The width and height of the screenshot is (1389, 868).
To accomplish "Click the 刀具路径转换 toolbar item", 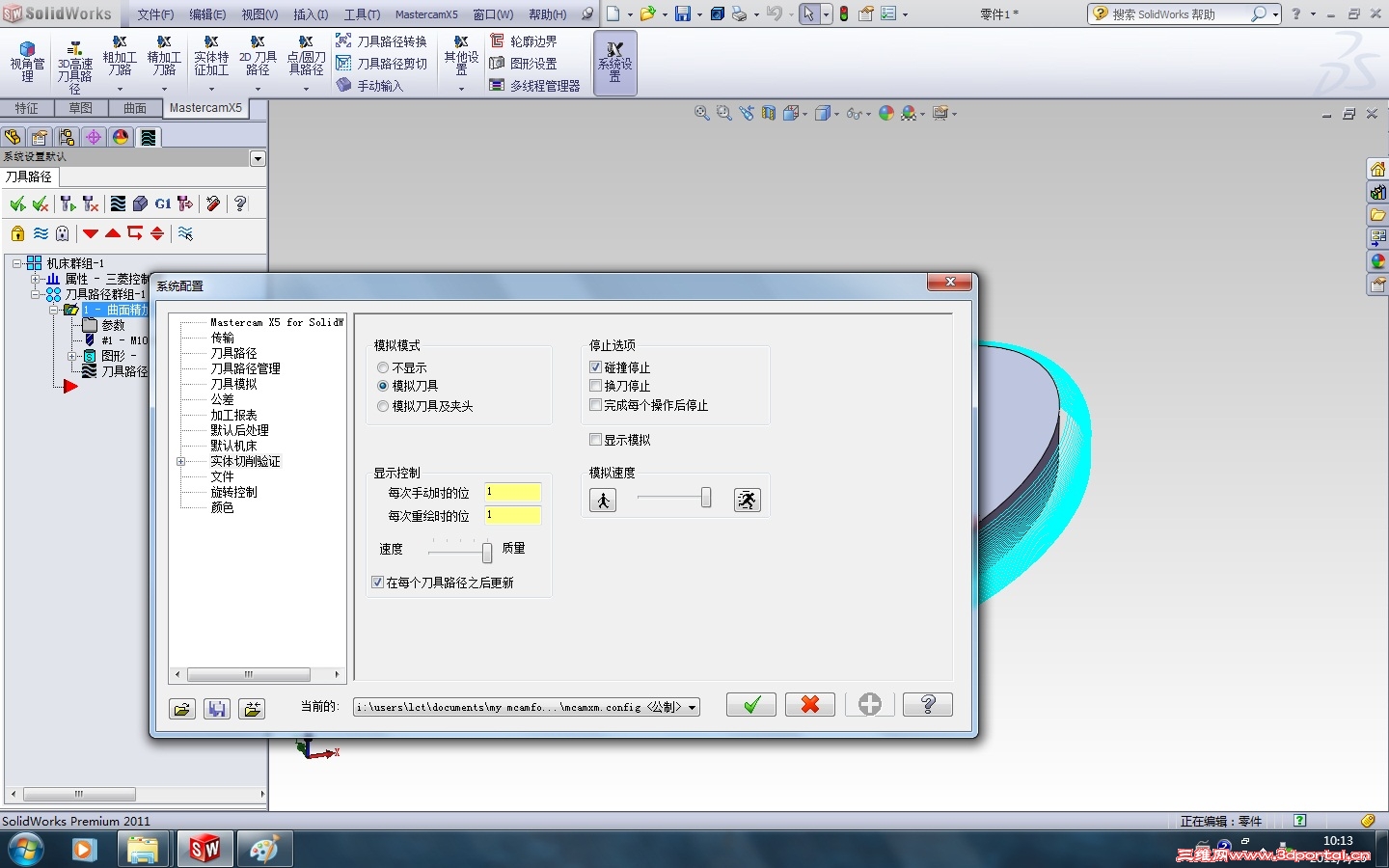I will pos(381,41).
